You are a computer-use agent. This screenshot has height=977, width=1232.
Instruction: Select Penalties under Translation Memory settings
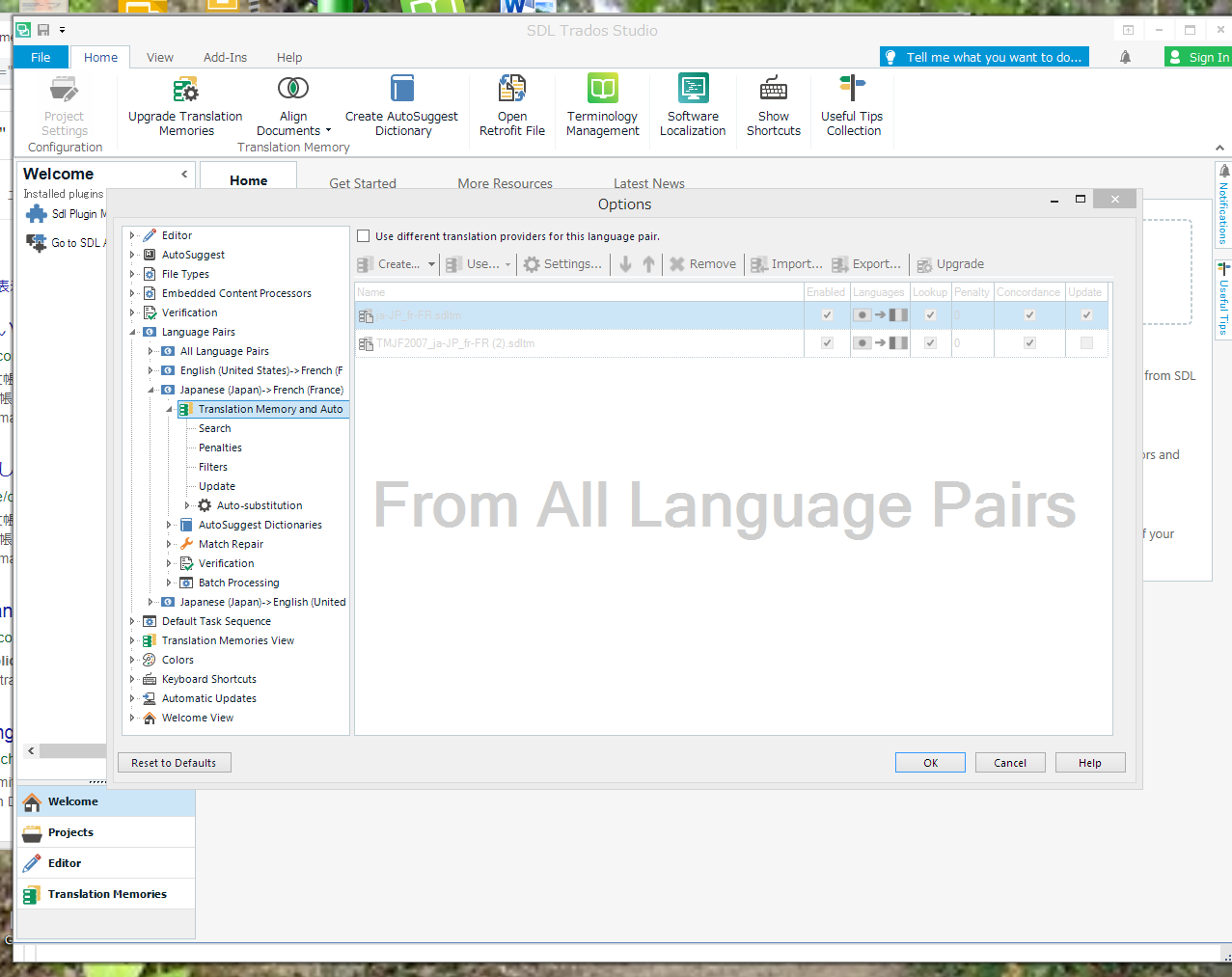point(220,448)
